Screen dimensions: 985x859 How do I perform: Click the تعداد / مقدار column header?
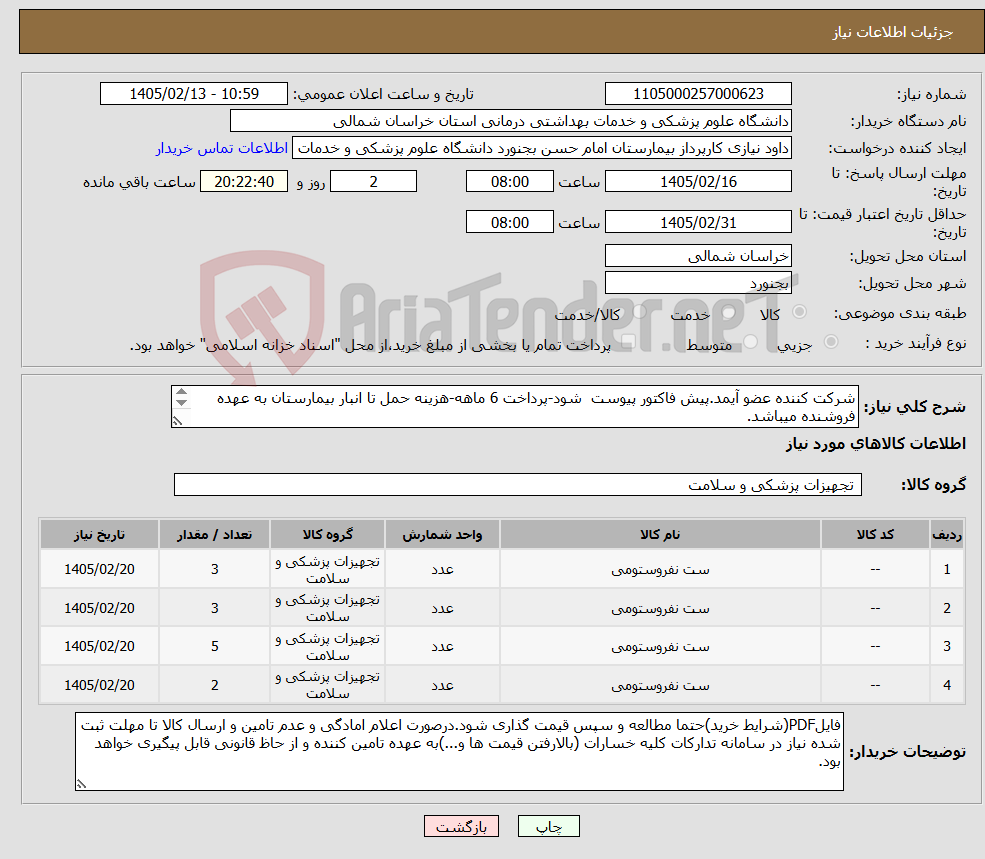[x=214, y=534]
